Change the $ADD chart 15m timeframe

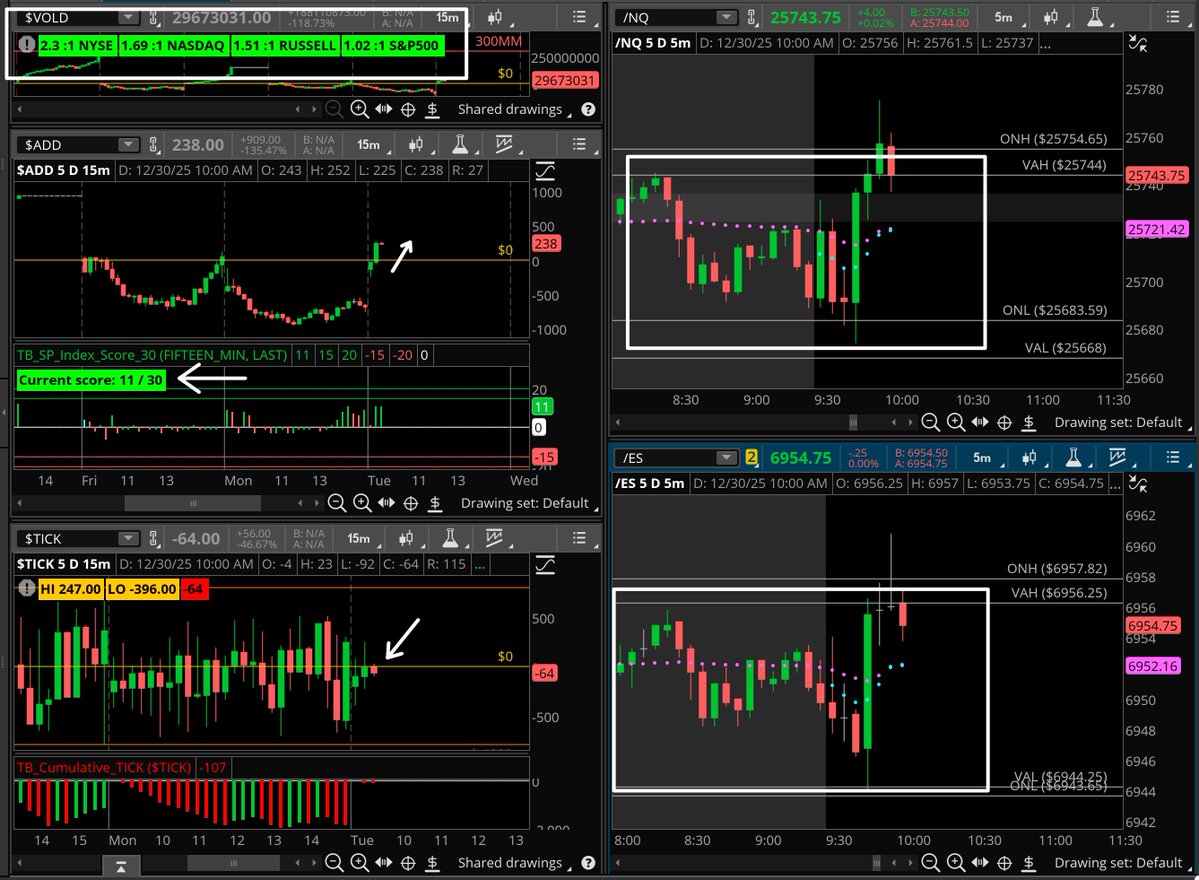(369, 145)
